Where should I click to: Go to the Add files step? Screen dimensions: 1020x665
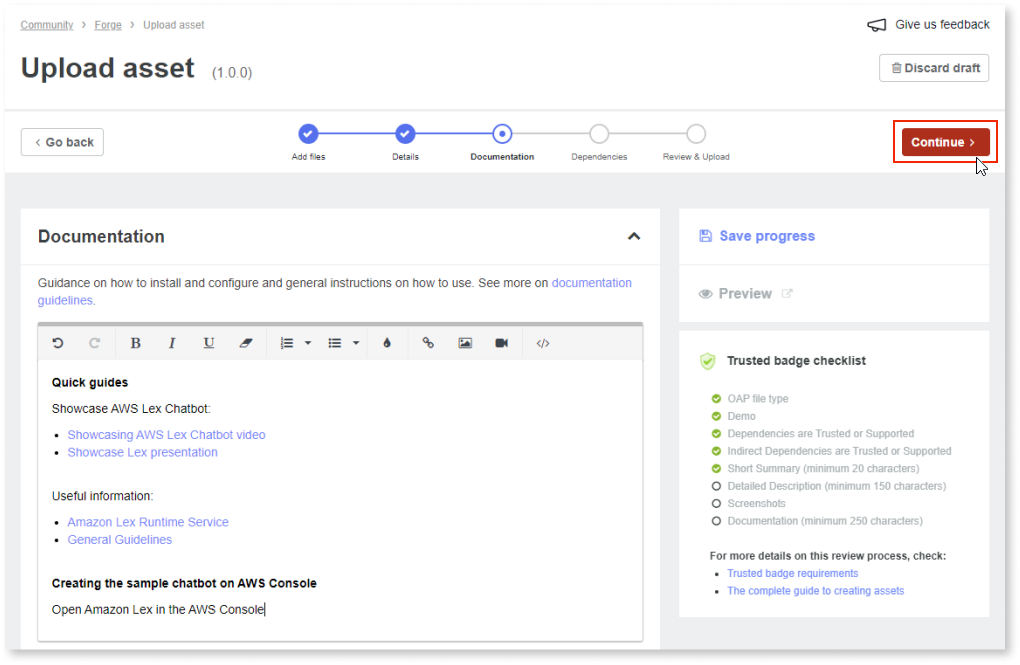tap(308, 134)
